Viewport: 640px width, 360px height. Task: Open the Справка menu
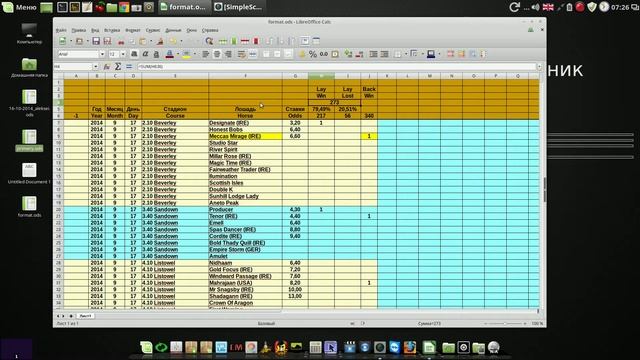point(210,30)
